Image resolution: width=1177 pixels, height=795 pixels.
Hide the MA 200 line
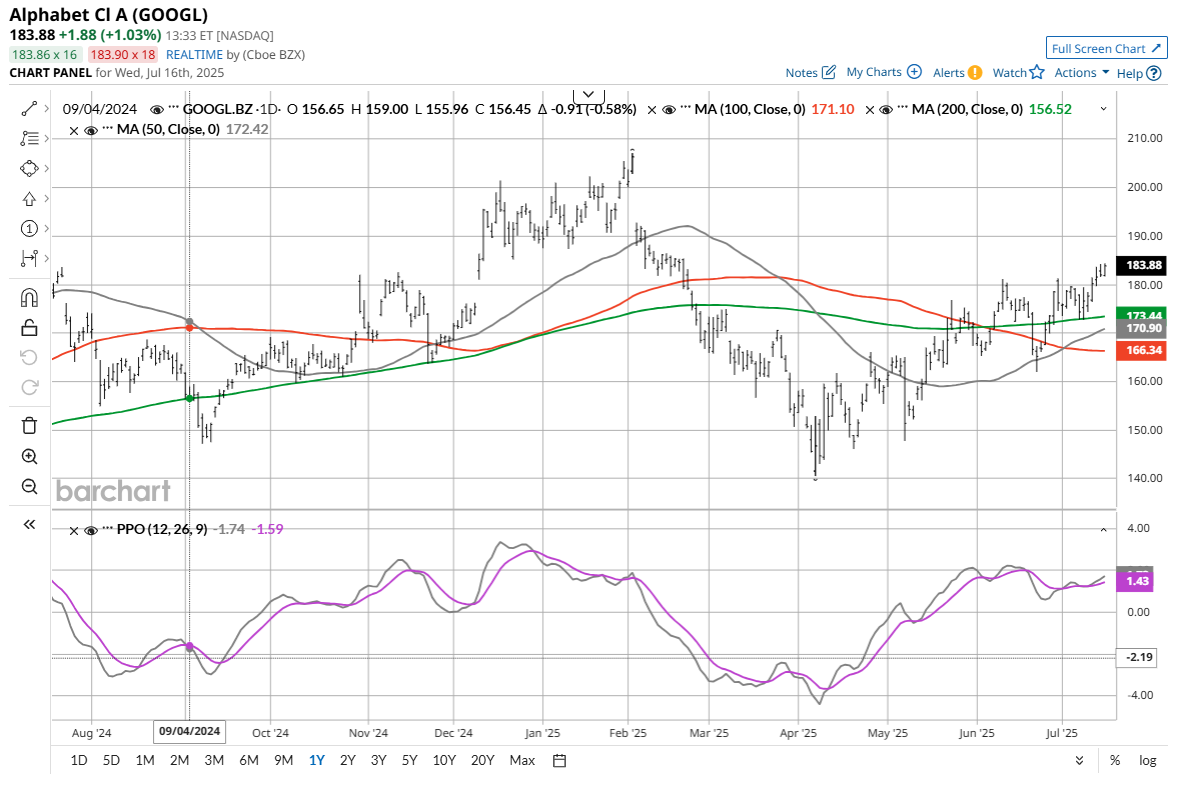tap(886, 110)
